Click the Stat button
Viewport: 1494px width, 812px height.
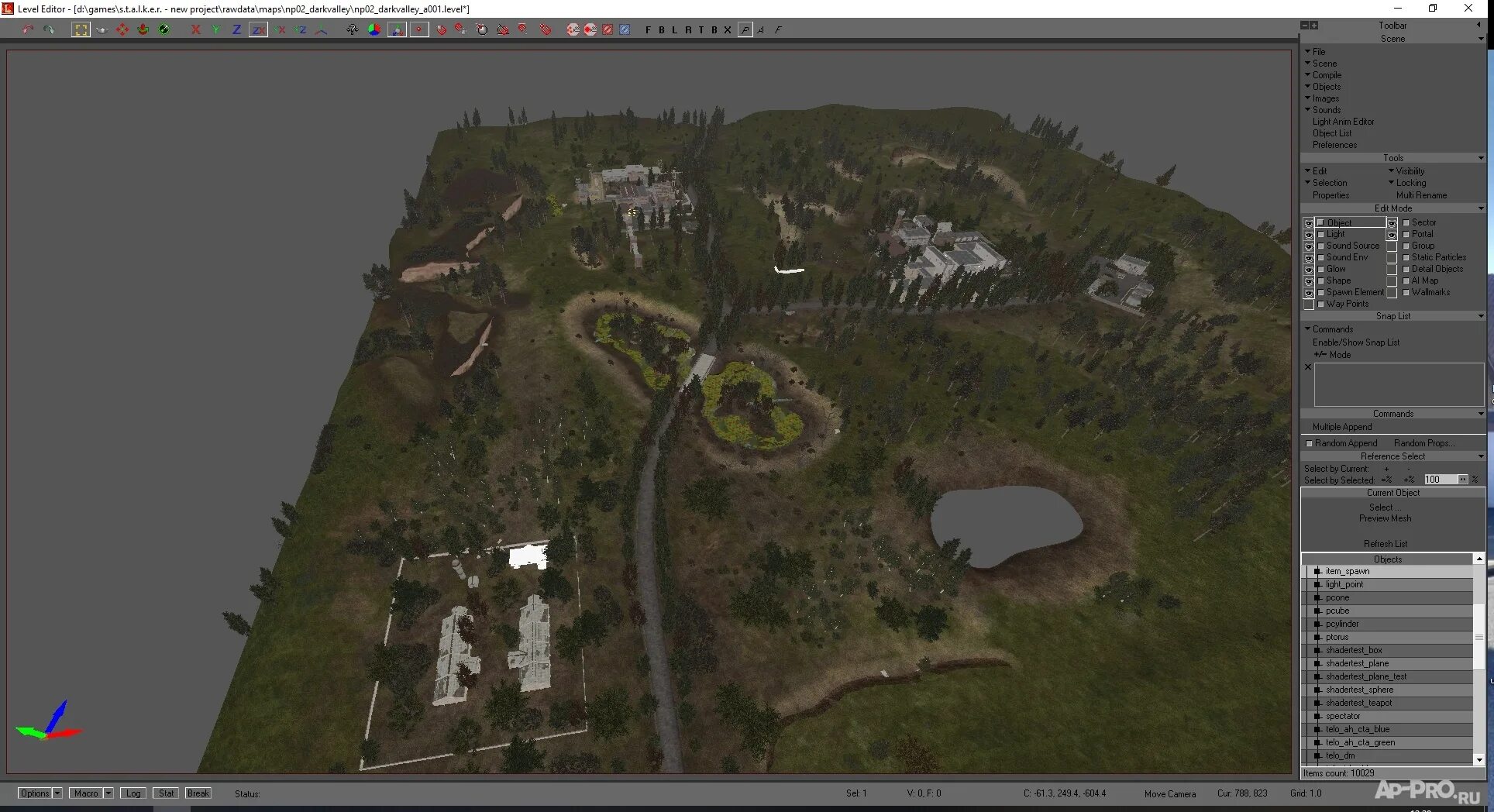tap(167, 793)
